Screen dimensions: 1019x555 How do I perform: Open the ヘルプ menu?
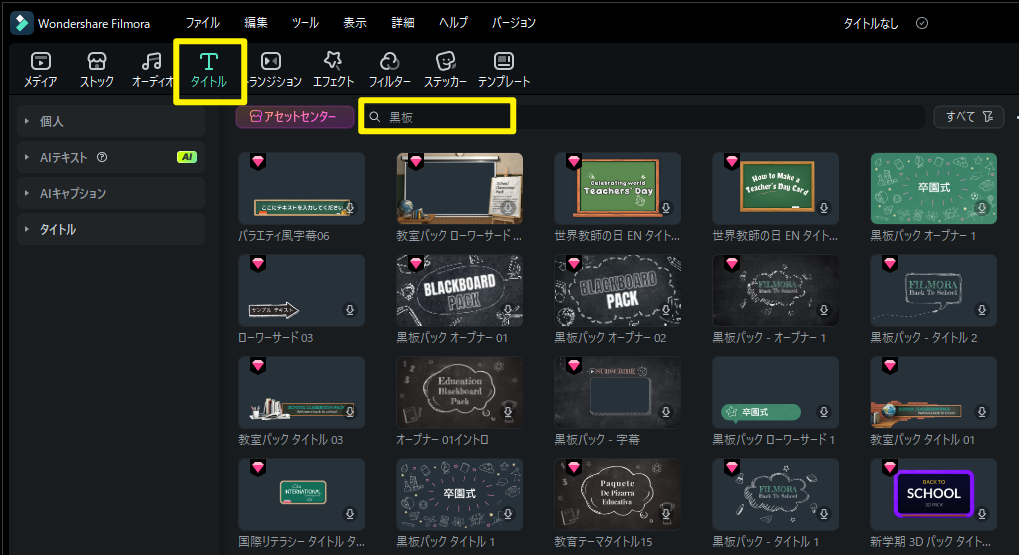click(453, 23)
